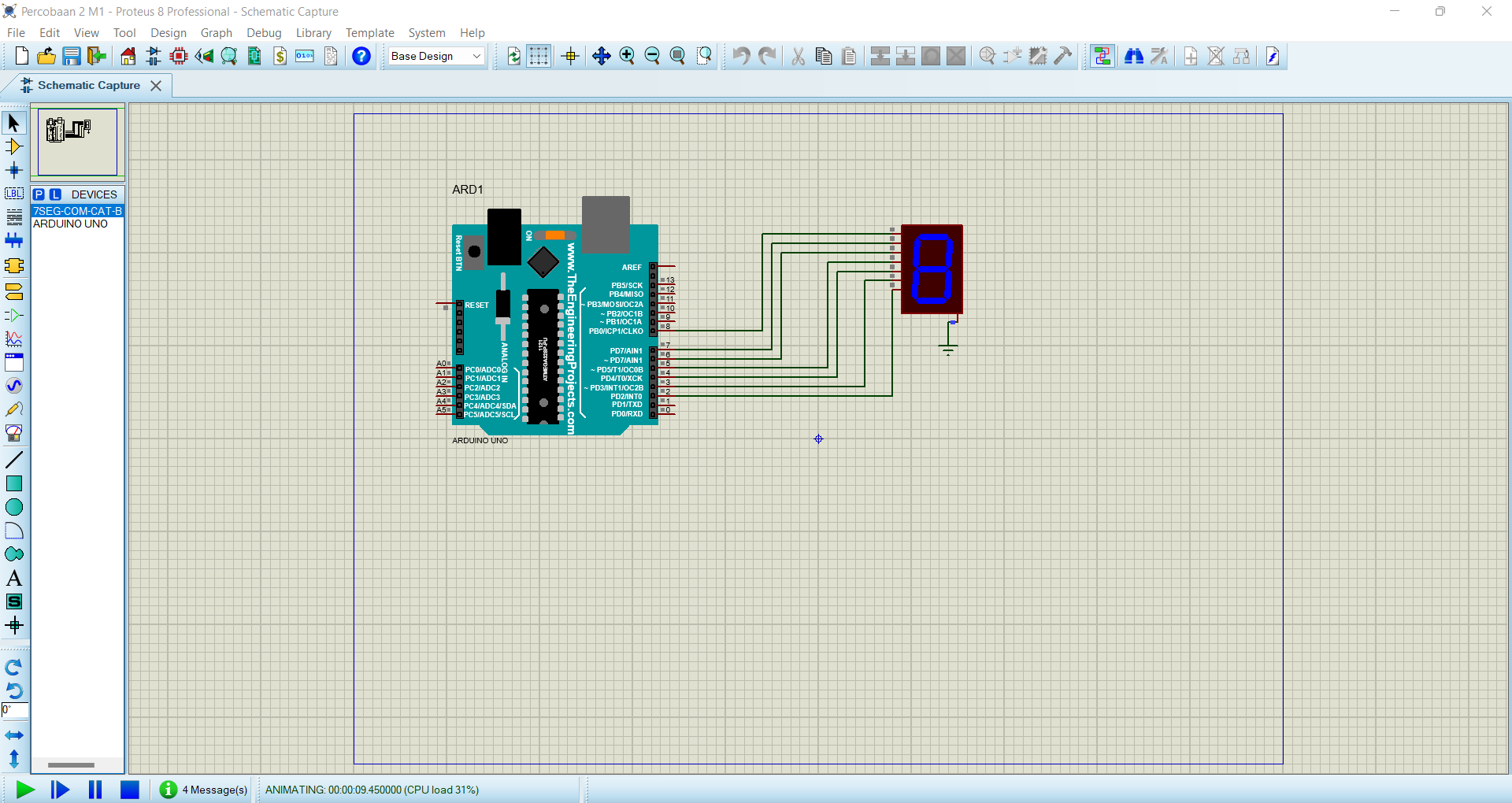This screenshot has width=1512, height=803.
Task: Run the simulation with the Play button
Action: 25,790
